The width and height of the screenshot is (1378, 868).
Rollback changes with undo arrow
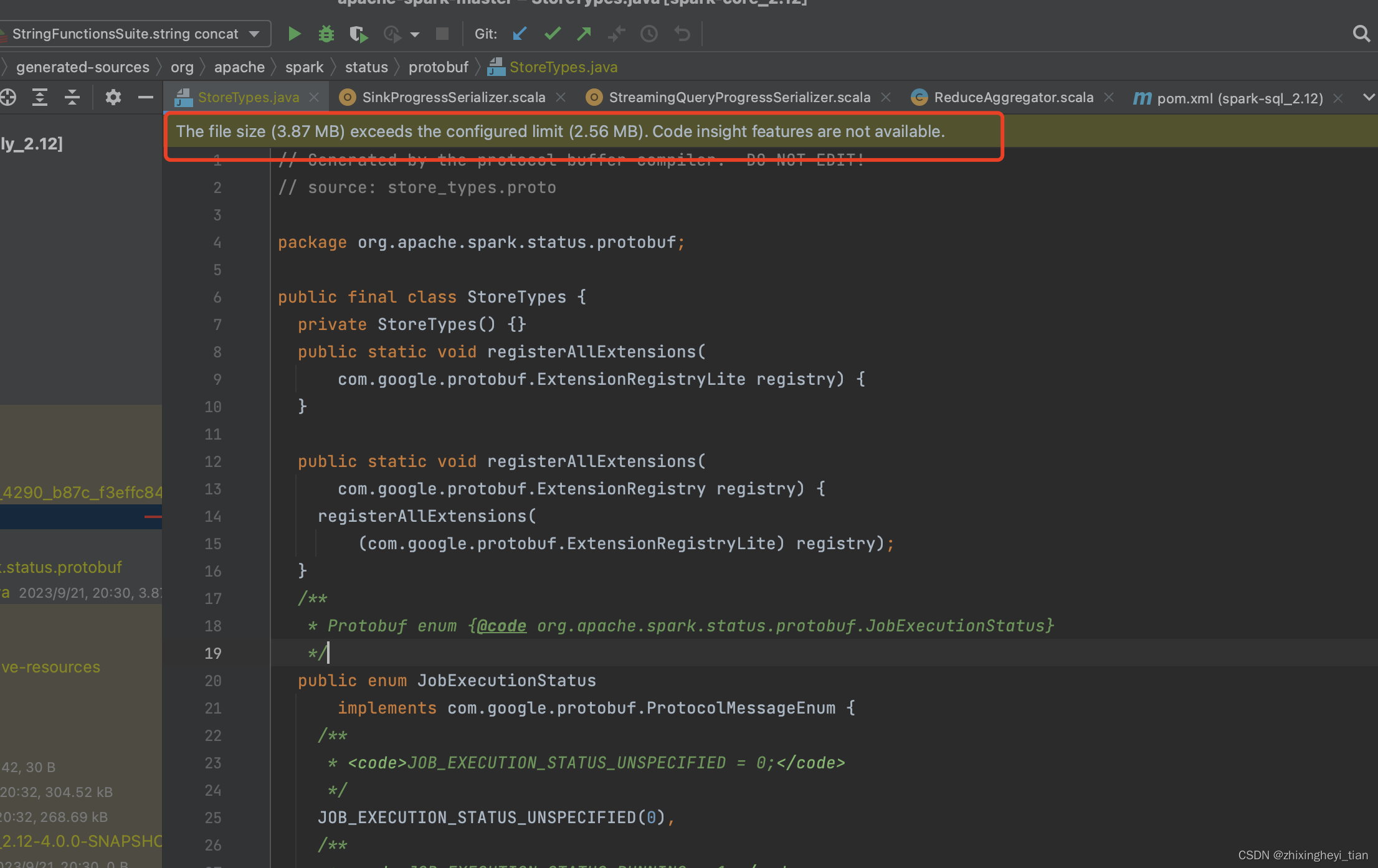point(682,34)
